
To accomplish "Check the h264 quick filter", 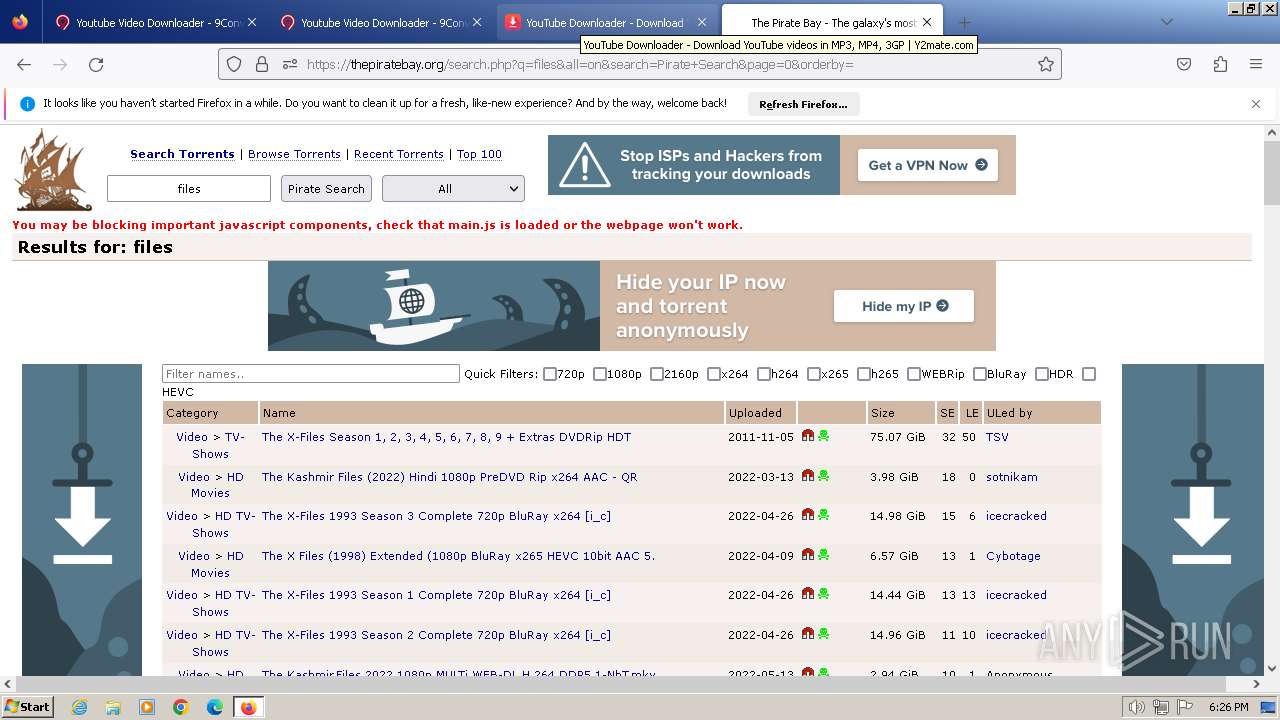I will coord(764,374).
